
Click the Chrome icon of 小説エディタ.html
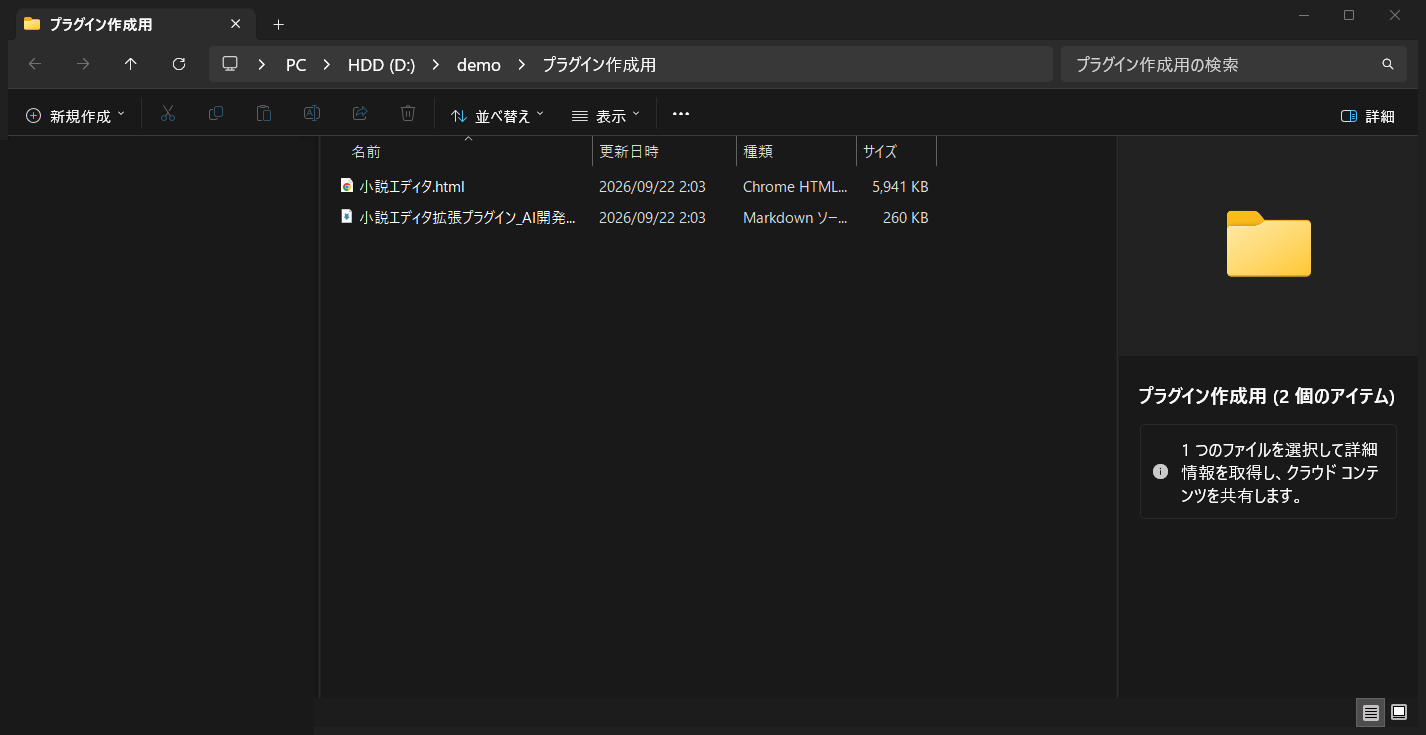(347, 186)
